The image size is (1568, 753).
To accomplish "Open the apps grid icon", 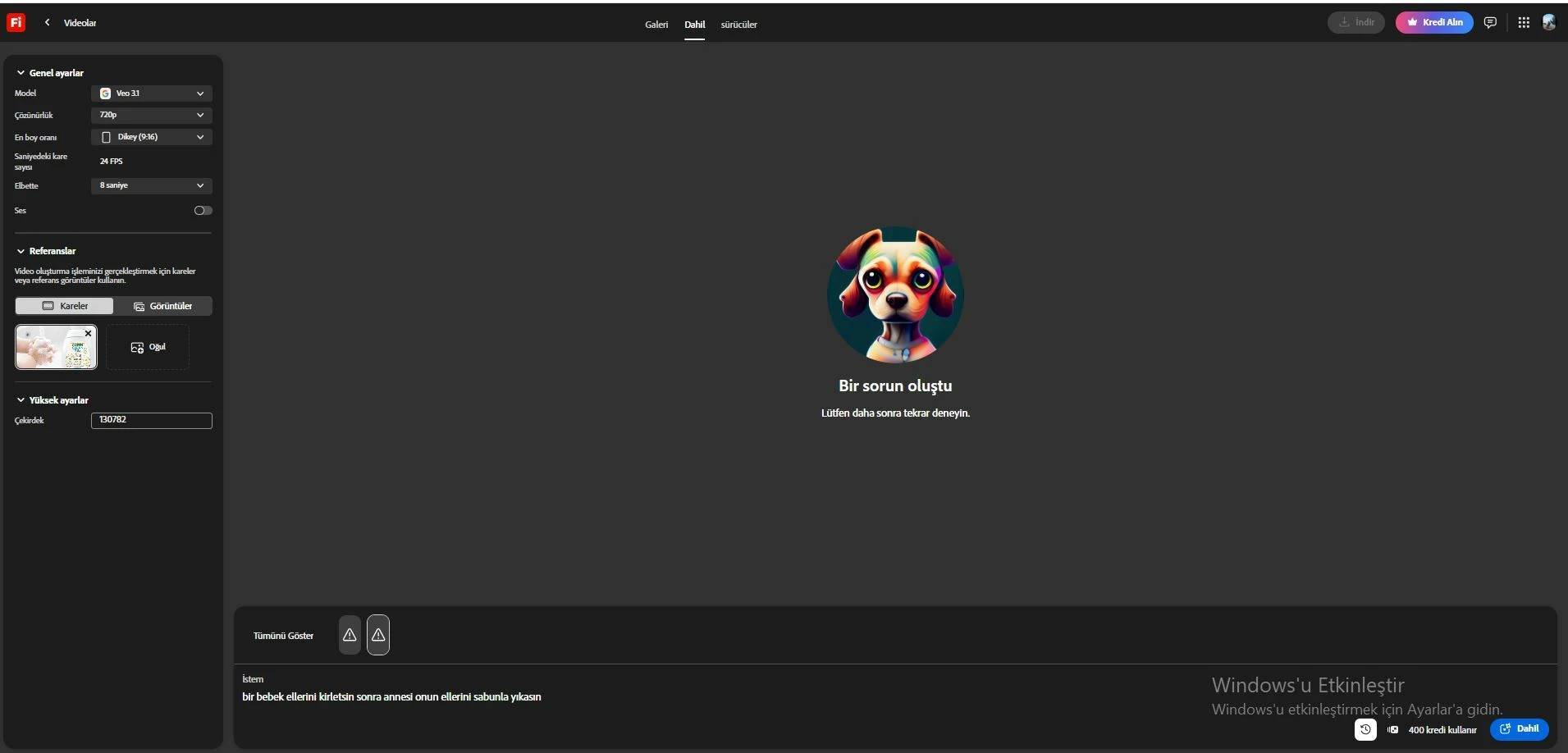I will [x=1524, y=23].
